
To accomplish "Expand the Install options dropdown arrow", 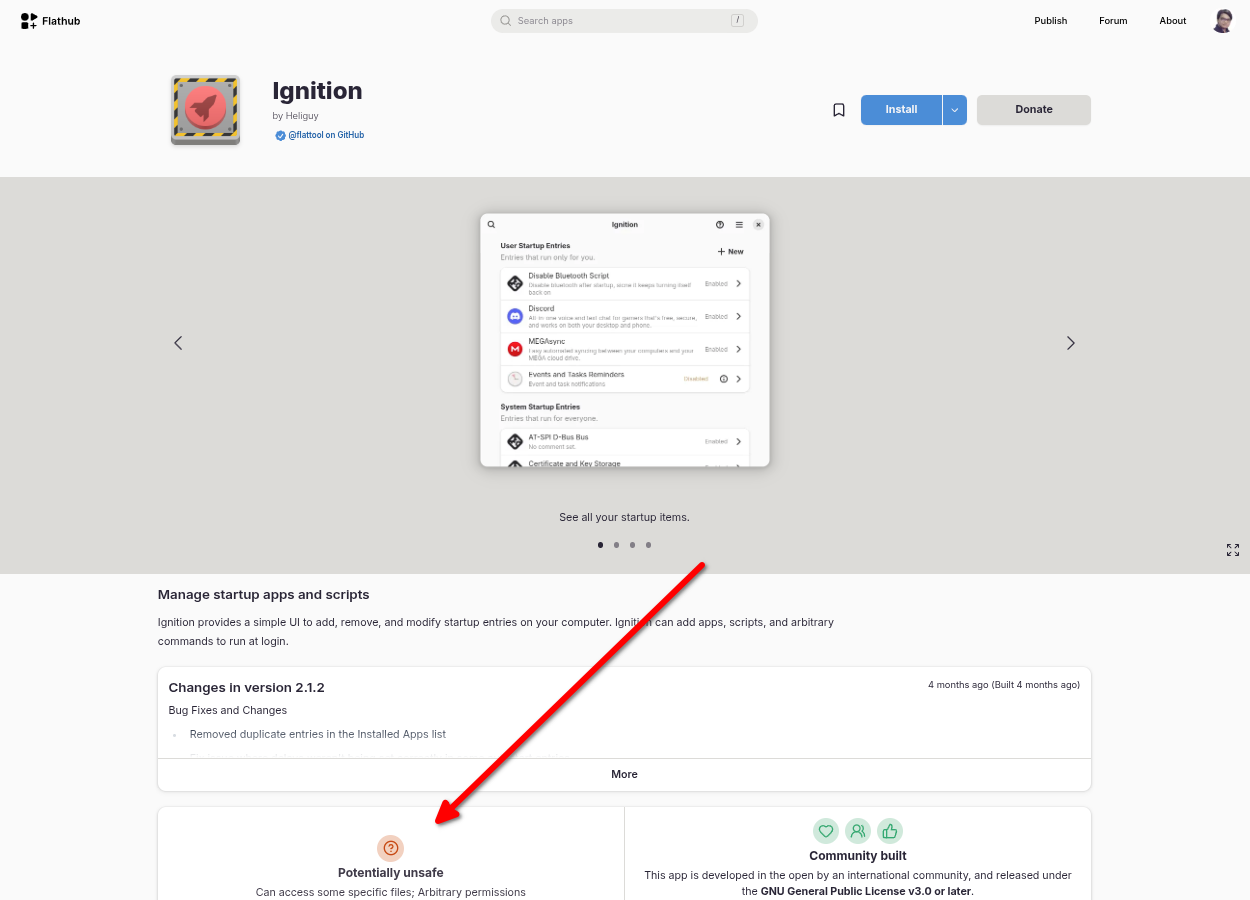I will click(x=955, y=110).
